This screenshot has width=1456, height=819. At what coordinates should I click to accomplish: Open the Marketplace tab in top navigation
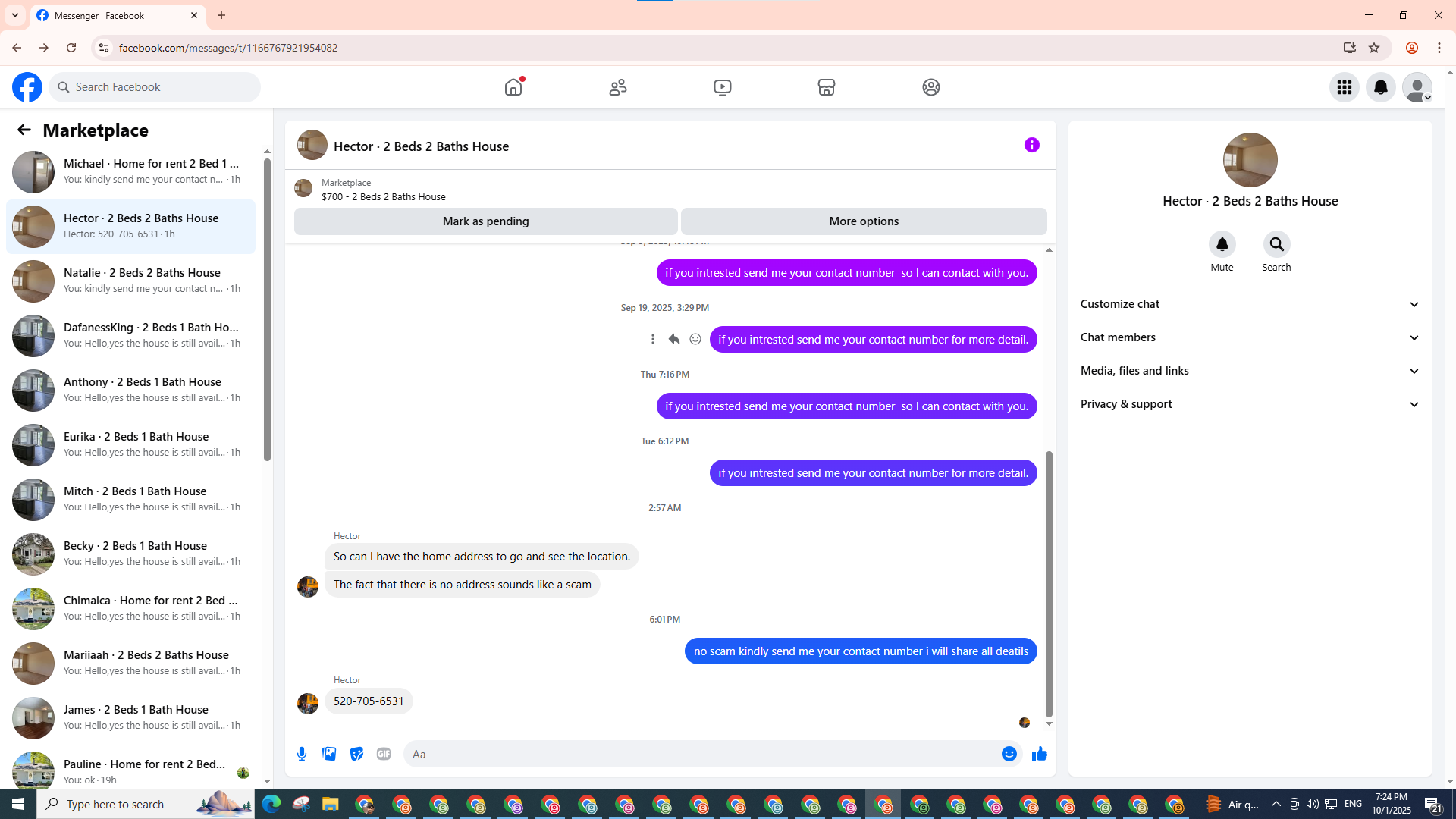[827, 87]
